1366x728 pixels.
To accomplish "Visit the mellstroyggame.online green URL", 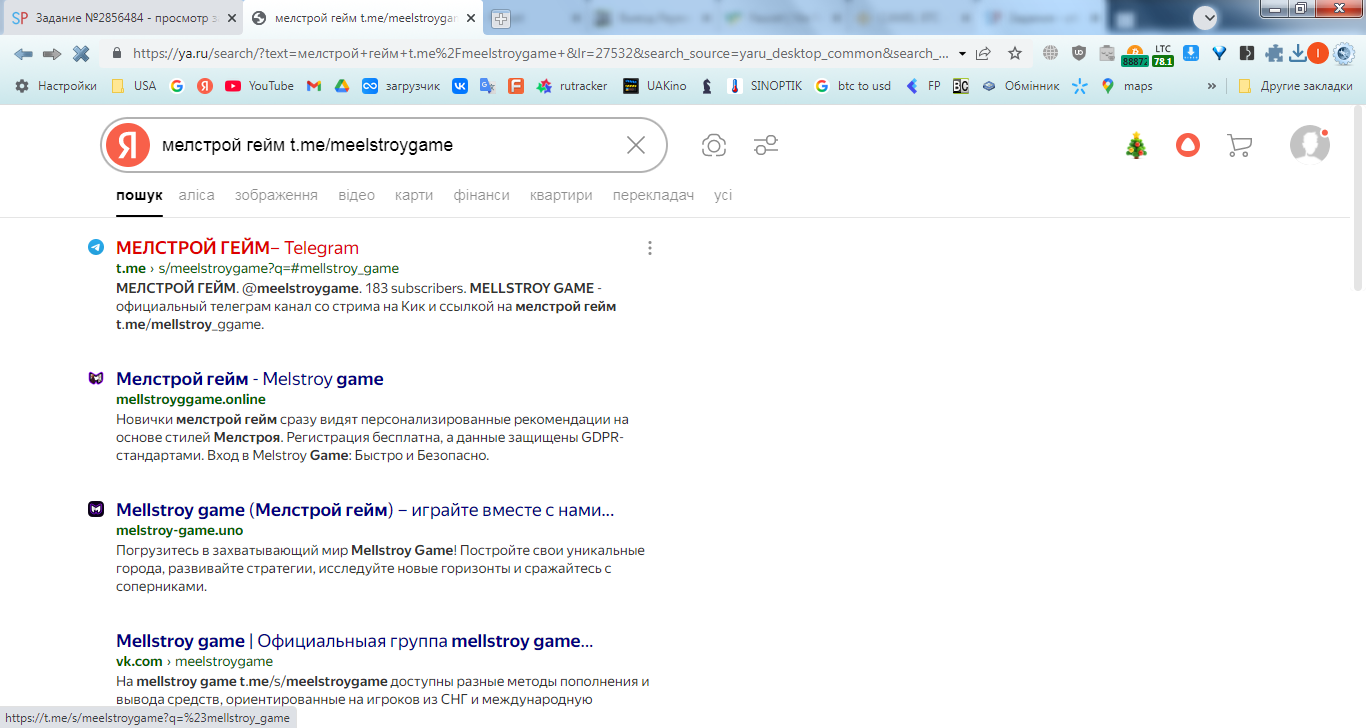I will point(191,400).
